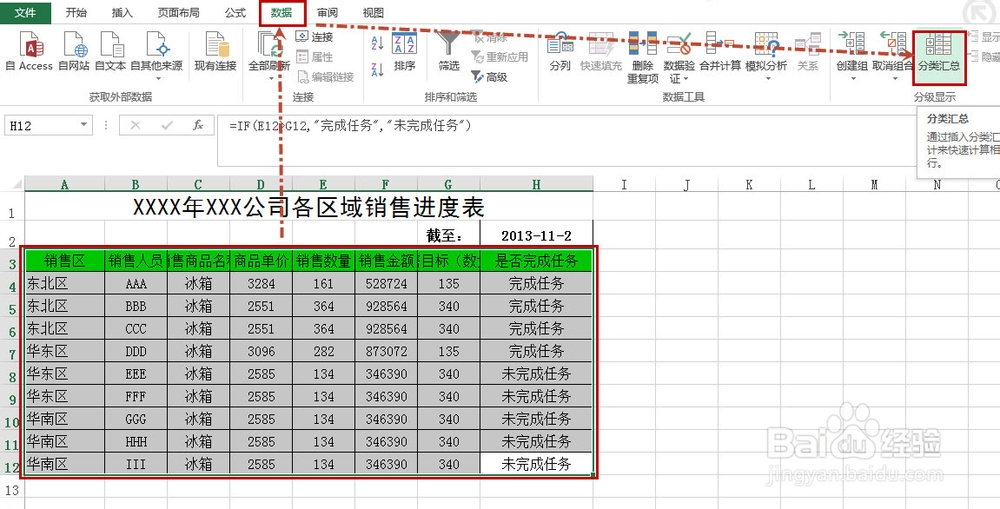Image resolution: width=1000 pixels, height=509 pixels.
Task: Click the 属性 properties button
Action: click(x=315, y=57)
